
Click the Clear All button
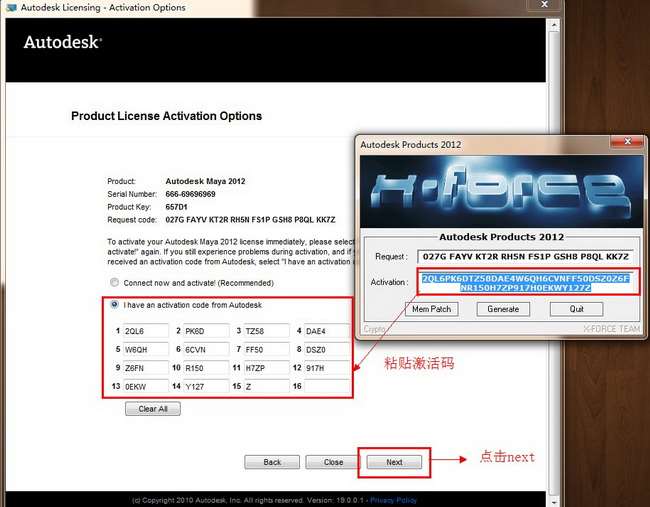click(153, 409)
